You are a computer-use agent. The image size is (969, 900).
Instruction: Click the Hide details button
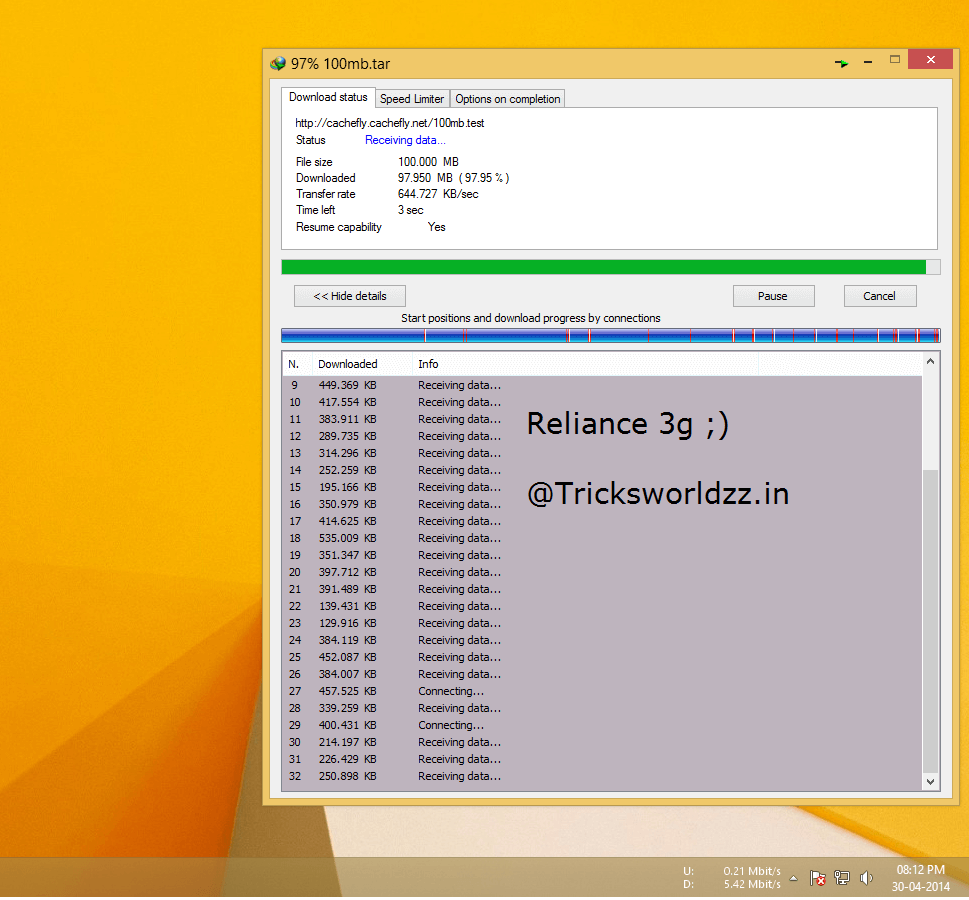(350, 296)
